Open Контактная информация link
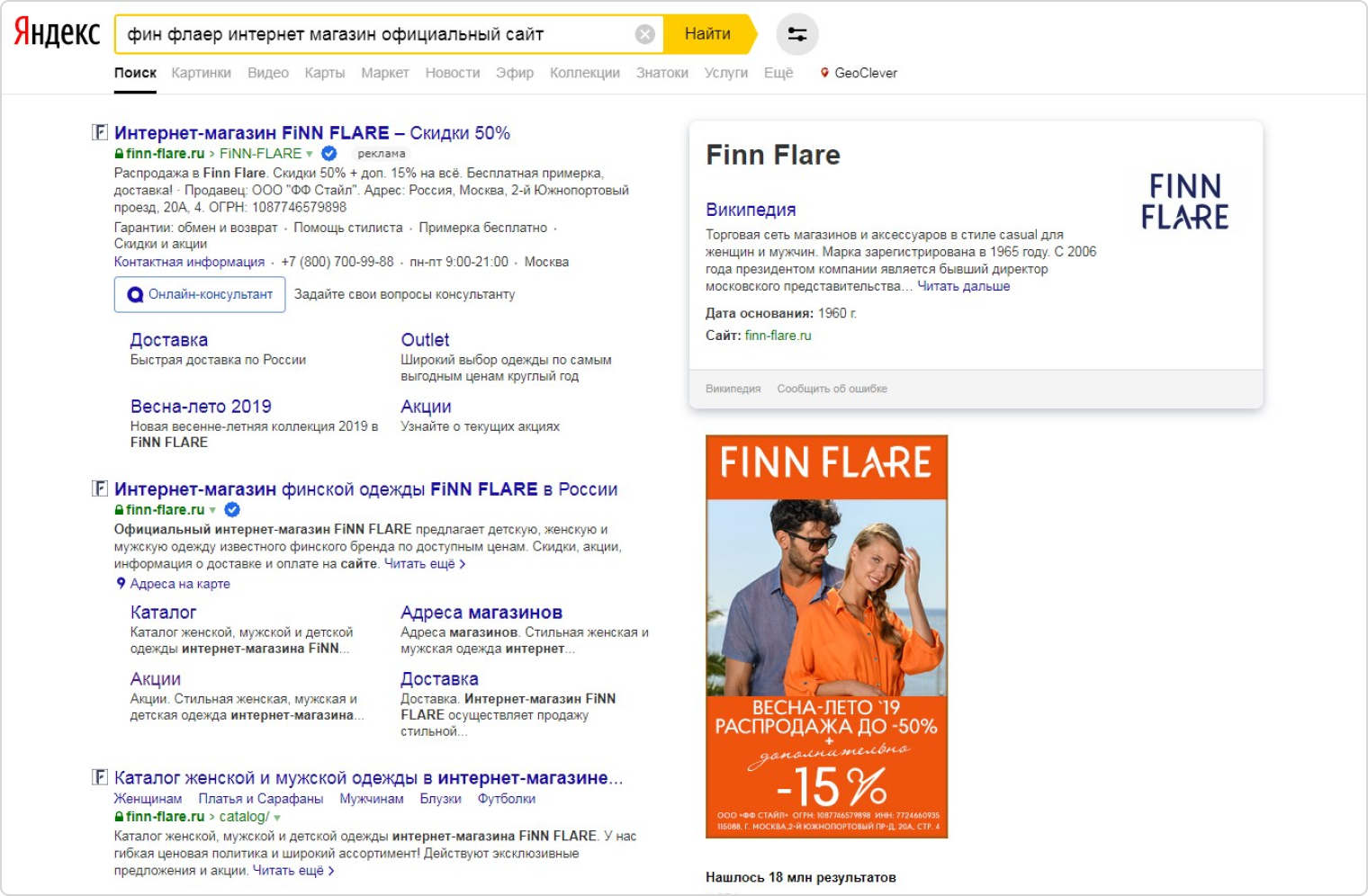This screenshot has height=896, width=1368. (189, 262)
